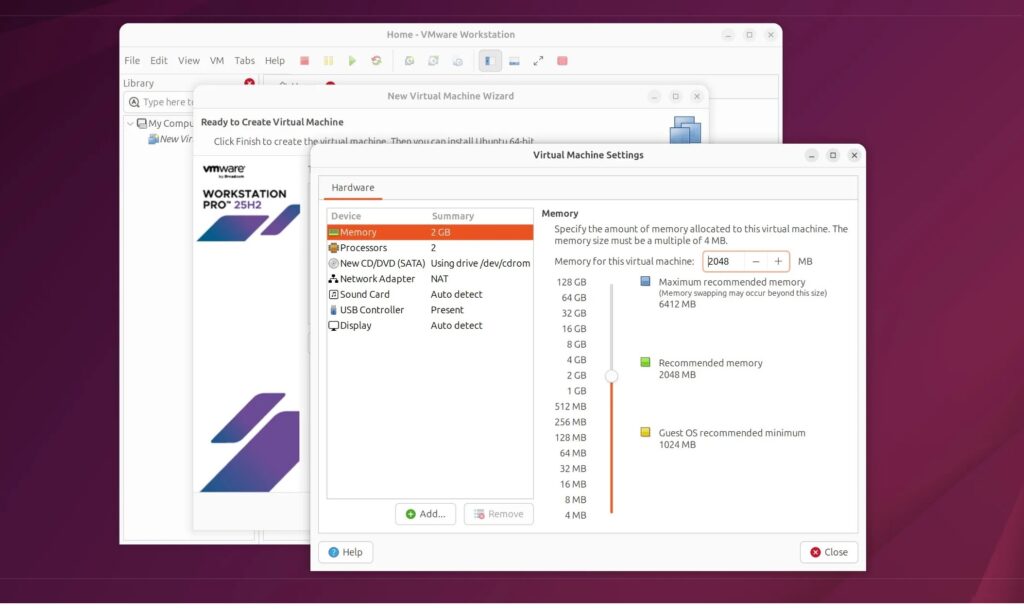
Task: Close the Library panel with red X
Action: (249, 83)
